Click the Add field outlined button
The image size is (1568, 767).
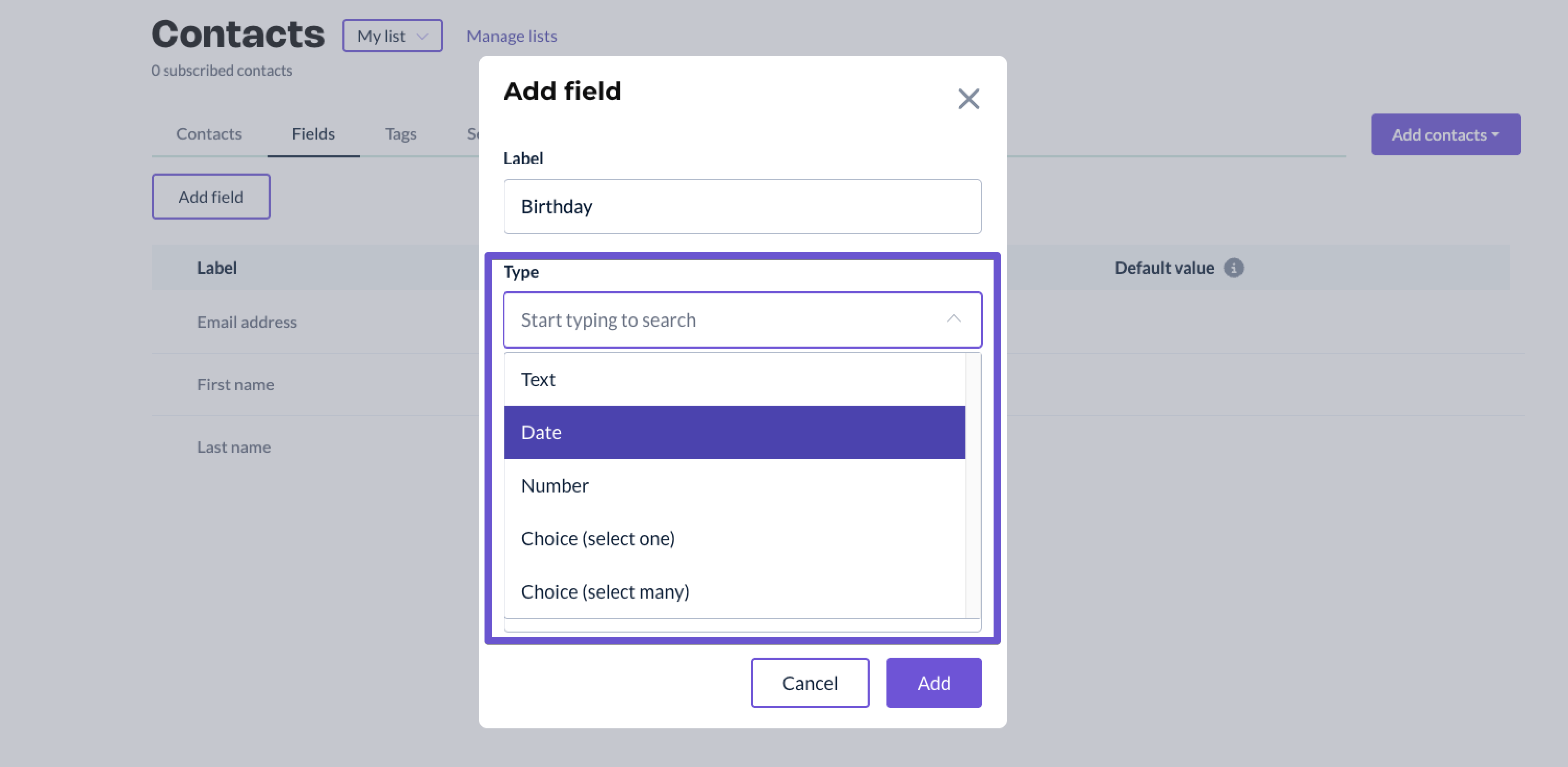point(211,197)
